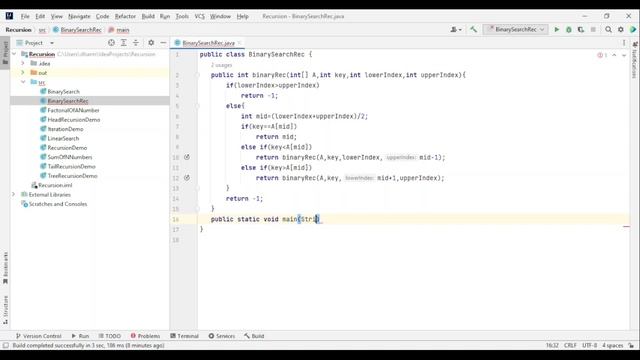Collapse the Recursion root node
Image resolution: width=640 pixels, height=360 pixels.
14,54
